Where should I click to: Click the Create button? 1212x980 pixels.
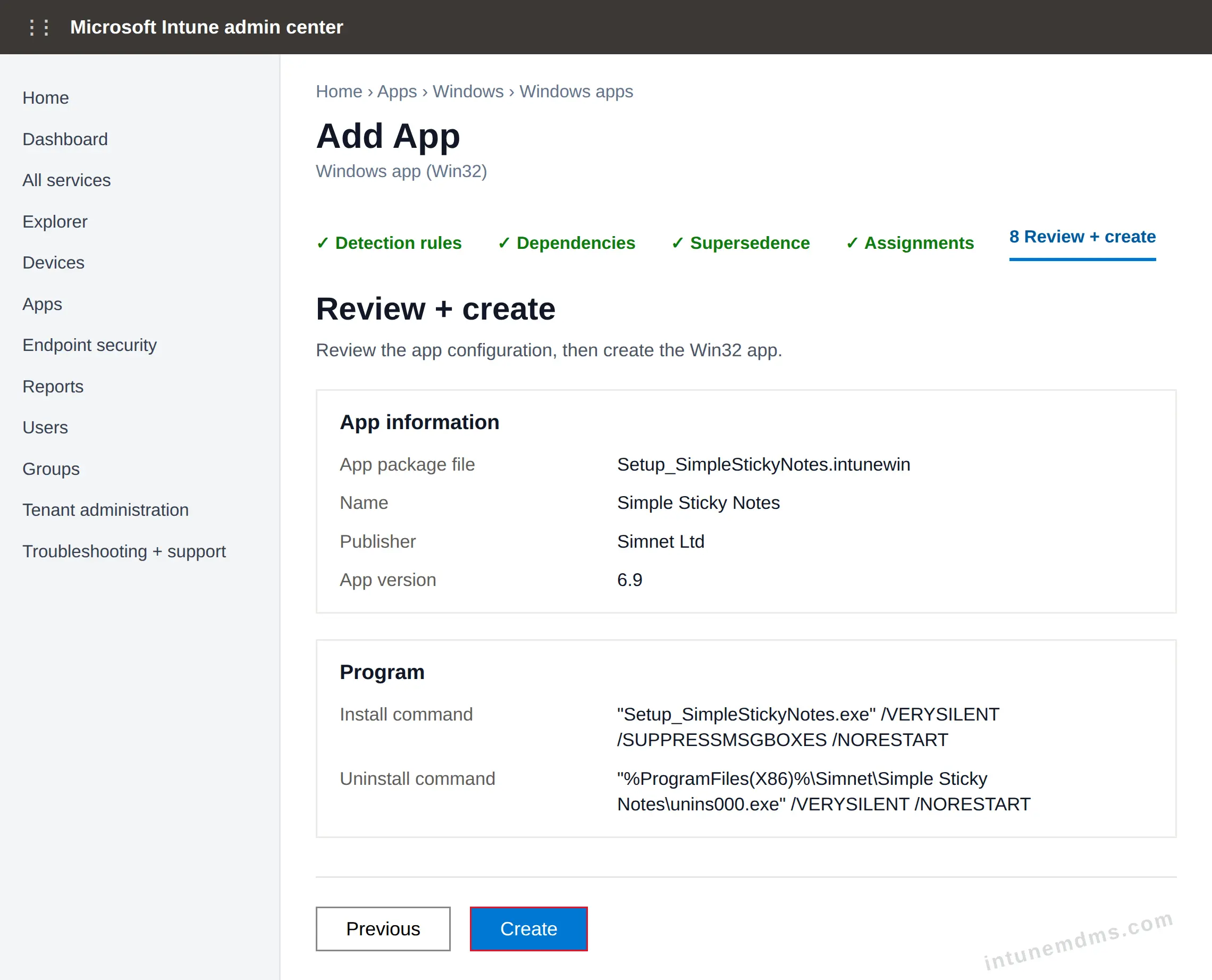coord(529,928)
